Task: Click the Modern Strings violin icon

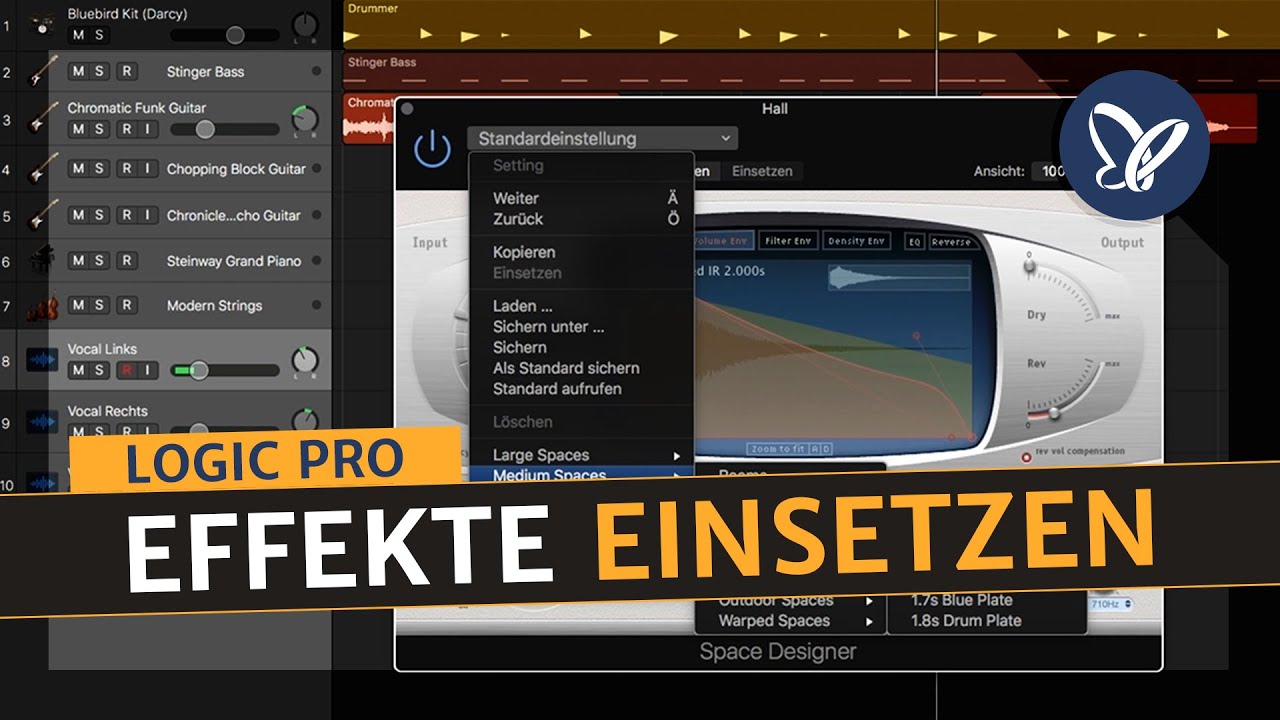Action: [41, 308]
